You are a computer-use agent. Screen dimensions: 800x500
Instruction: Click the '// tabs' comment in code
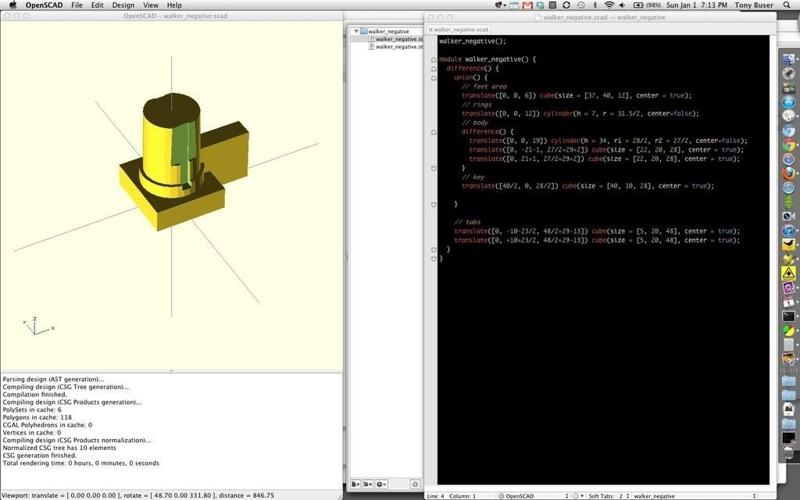click(467, 222)
